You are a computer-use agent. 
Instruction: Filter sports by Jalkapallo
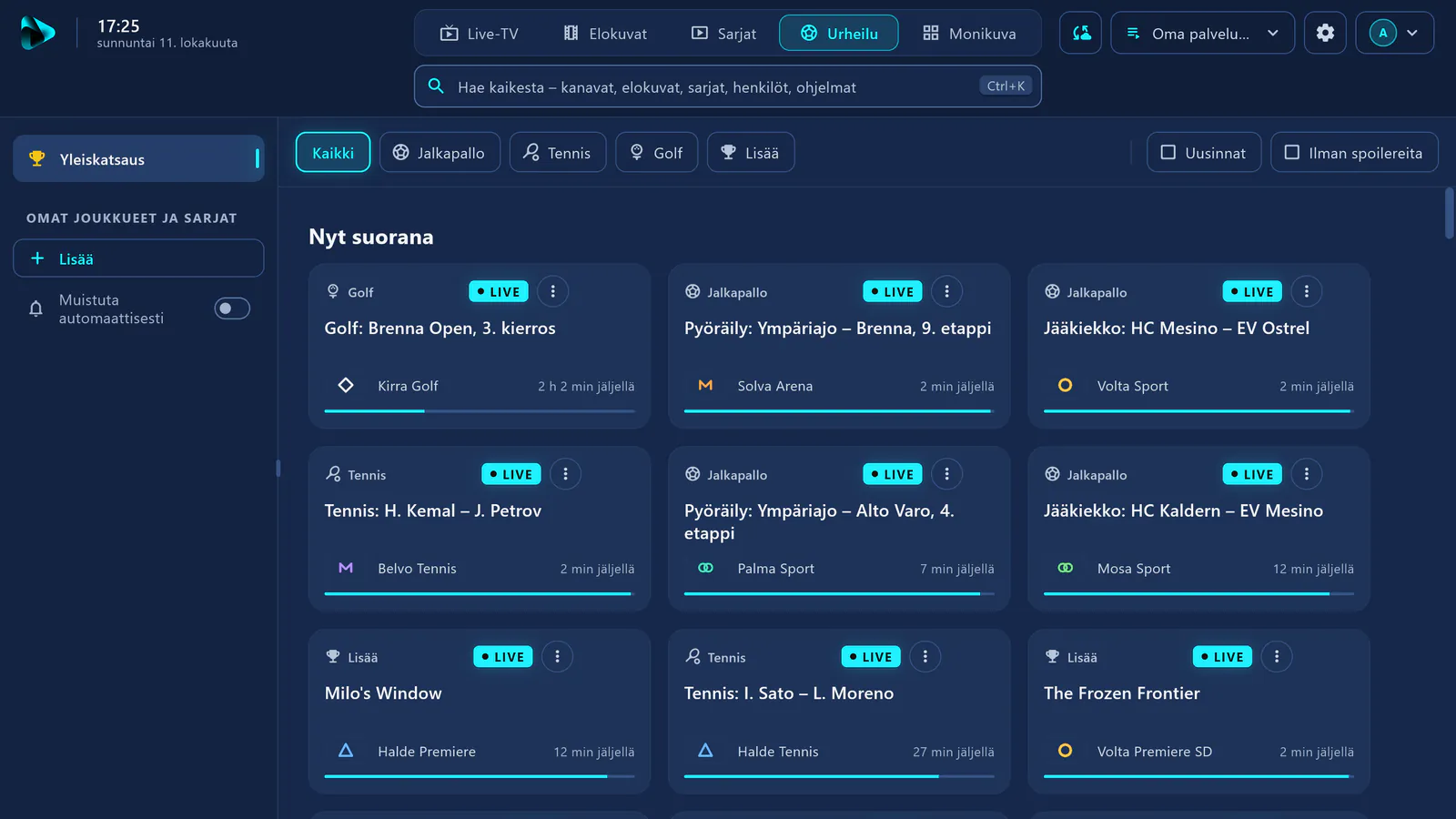pyautogui.click(x=440, y=152)
